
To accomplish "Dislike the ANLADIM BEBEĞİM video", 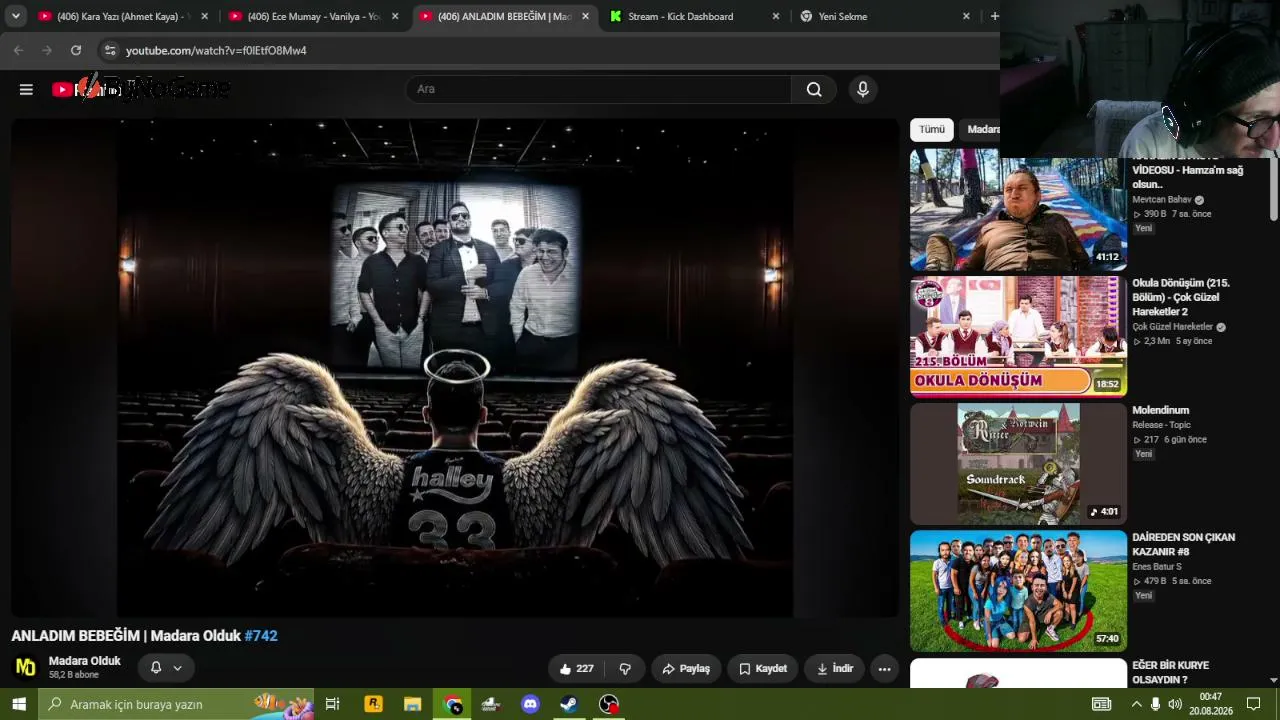I will click(625, 669).
